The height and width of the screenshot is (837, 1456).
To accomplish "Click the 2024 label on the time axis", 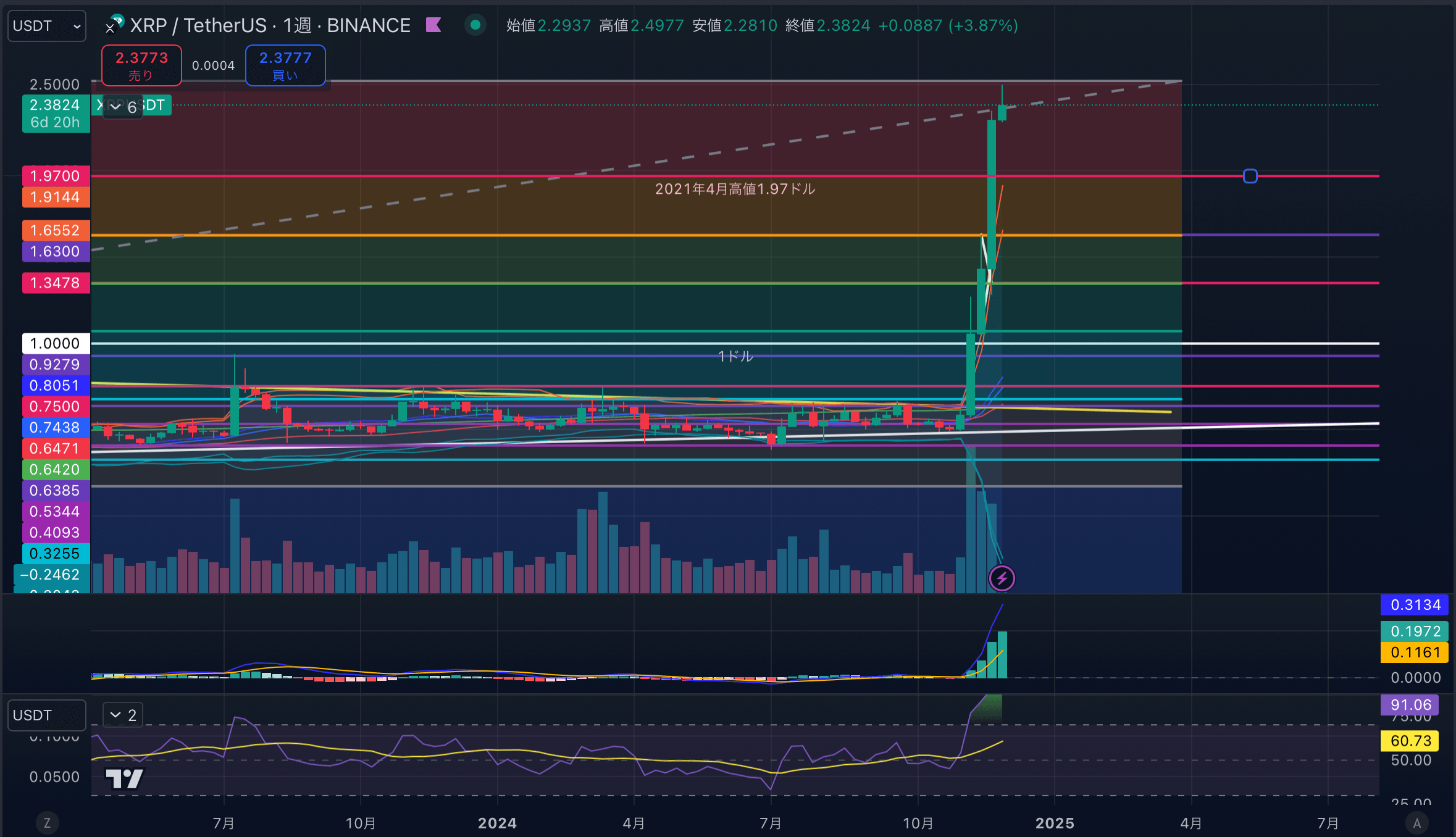I will click(498, 823).
